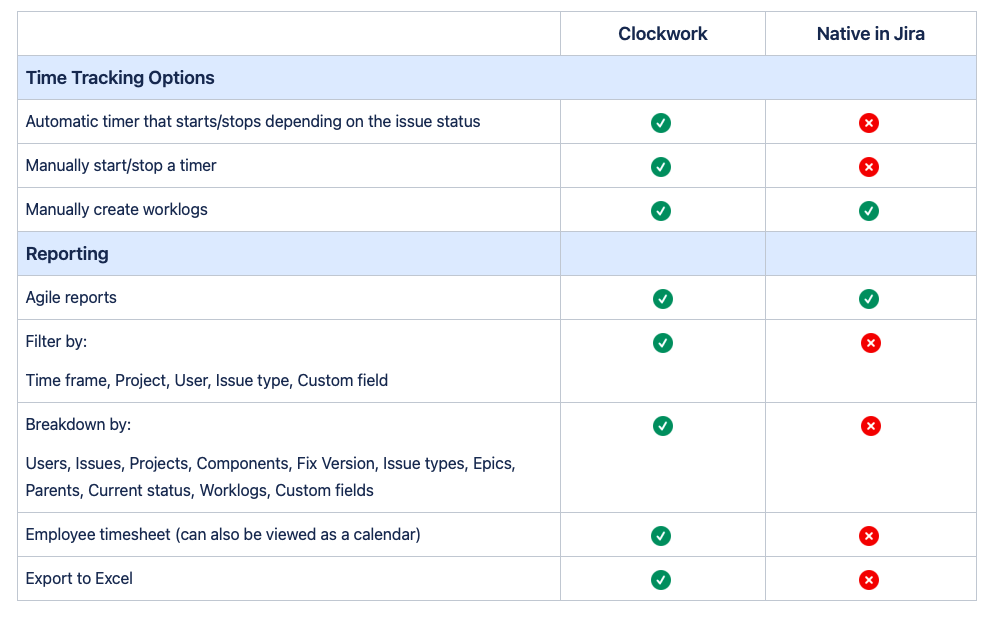This screenshot has height=618, width=993.
Task: Click line starting 'Users, Issues, Projects, Components'
Action: [x=270, y=464]
